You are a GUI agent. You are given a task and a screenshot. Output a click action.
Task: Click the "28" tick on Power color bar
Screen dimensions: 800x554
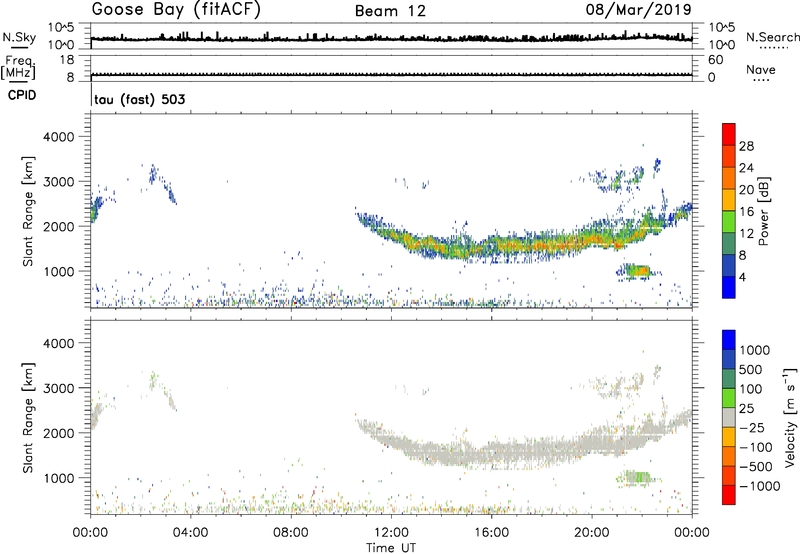[x=746, y=146]
